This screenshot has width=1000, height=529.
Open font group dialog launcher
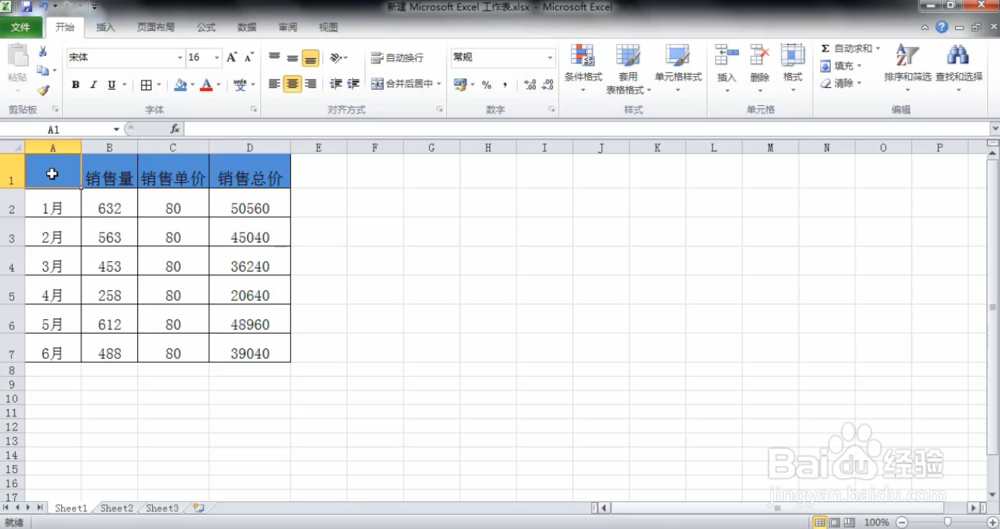253,110
